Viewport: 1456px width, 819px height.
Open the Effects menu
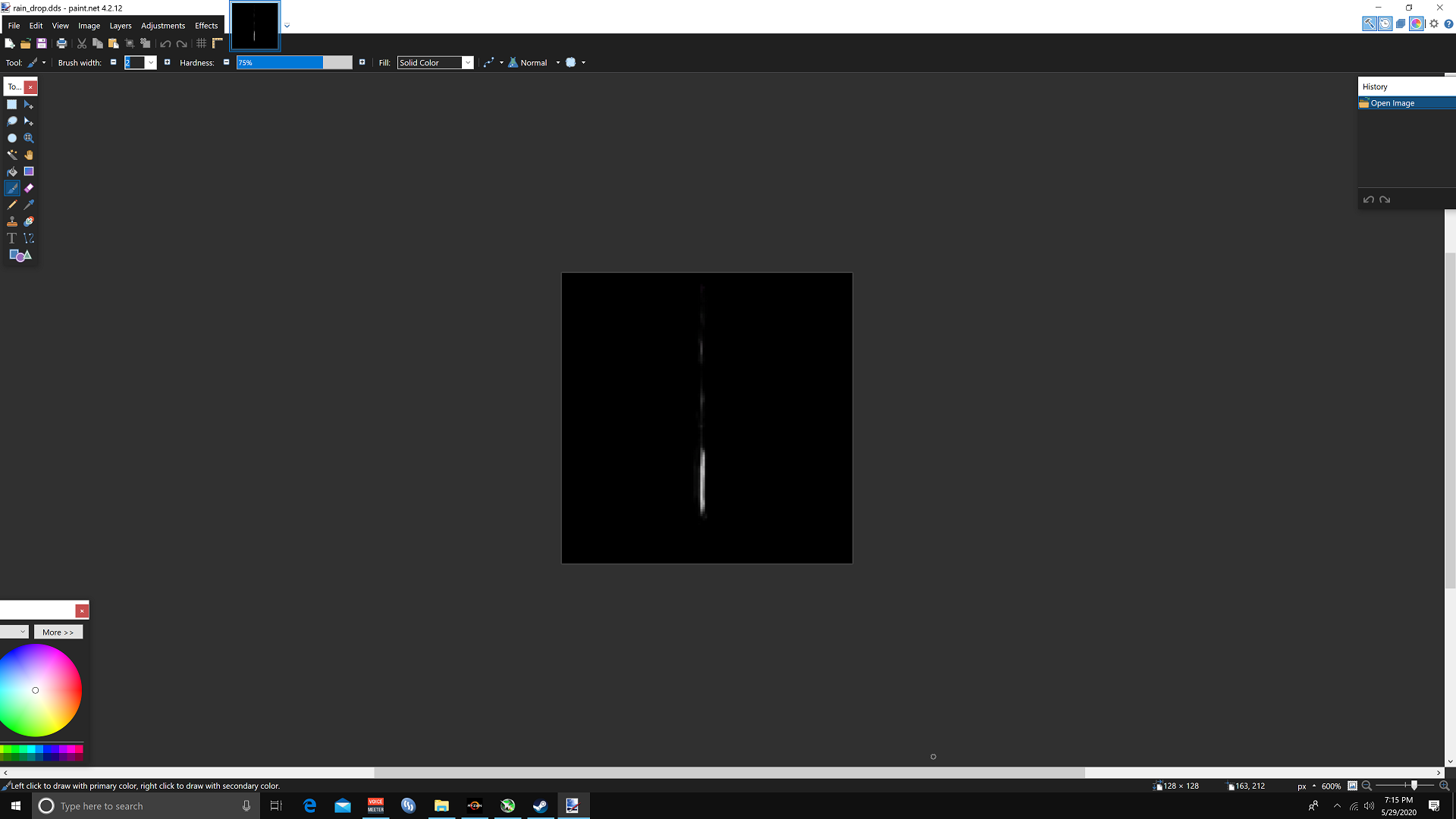coord(206,26)
